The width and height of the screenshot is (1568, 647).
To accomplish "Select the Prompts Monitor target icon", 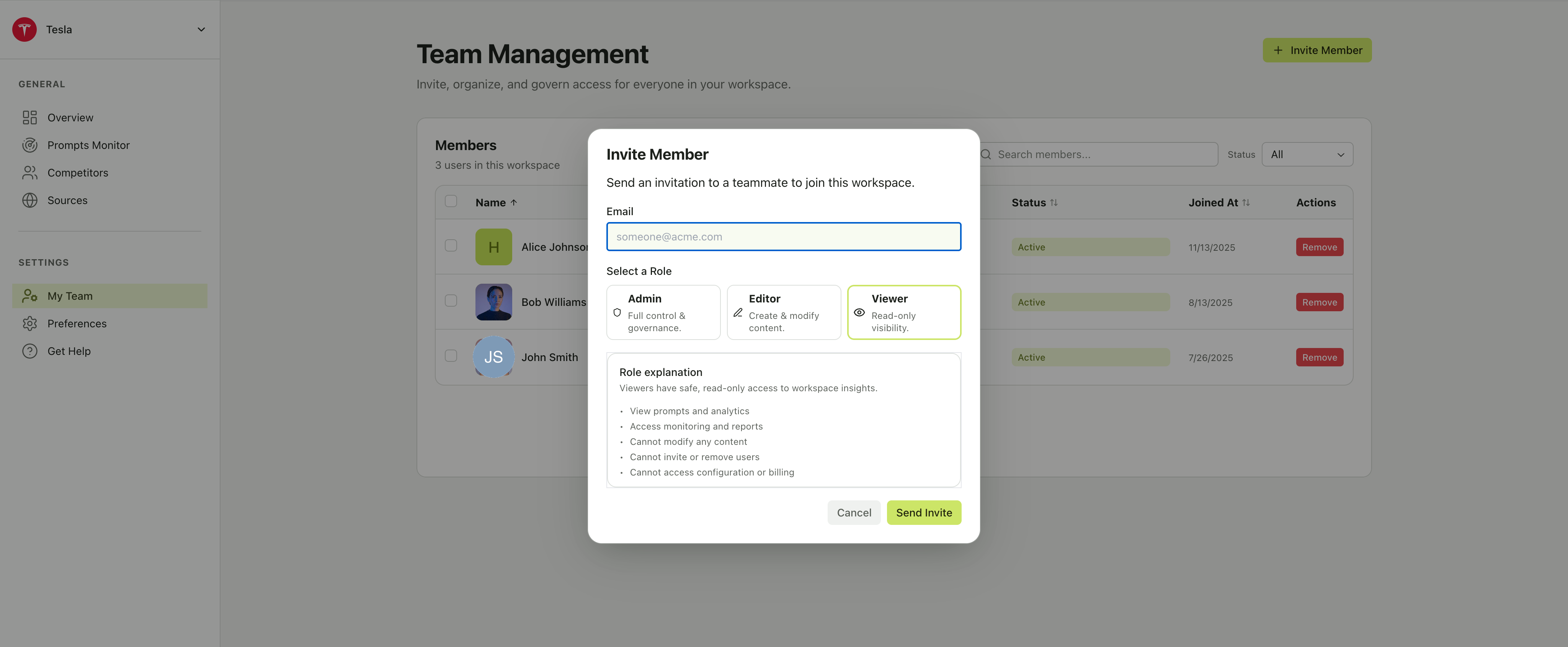I will click(x=30, y=145).
